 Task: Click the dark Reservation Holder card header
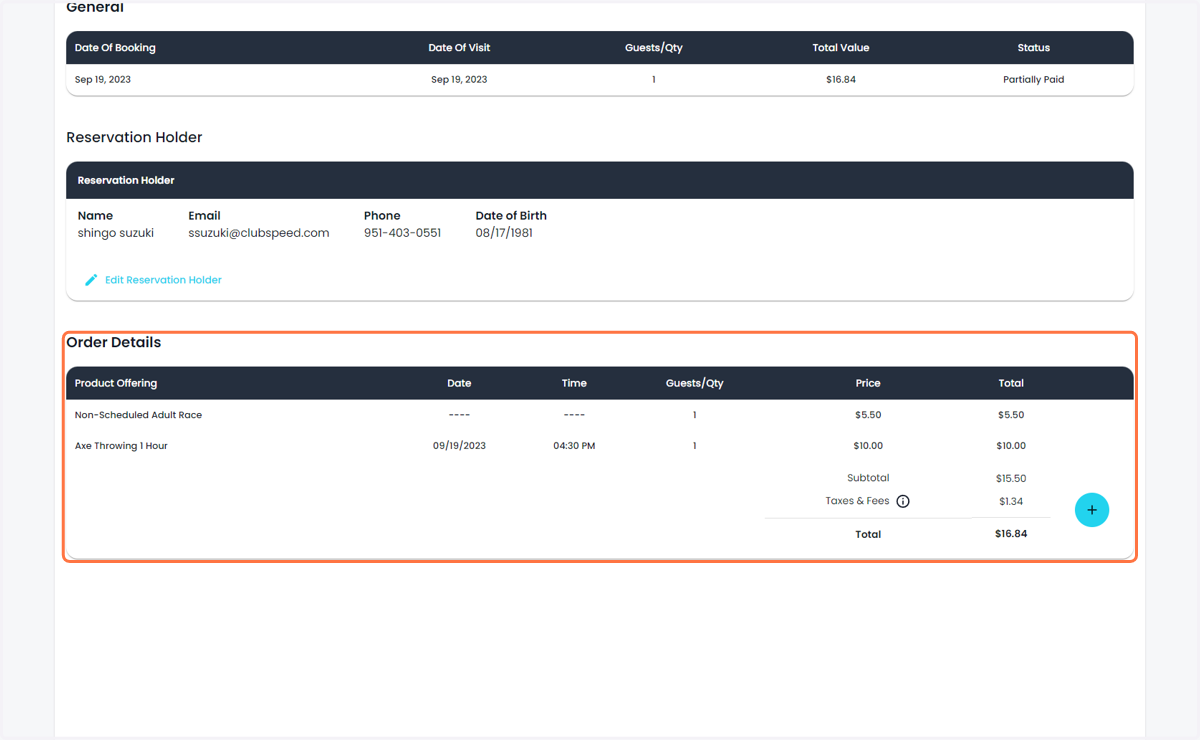point(600,180)
